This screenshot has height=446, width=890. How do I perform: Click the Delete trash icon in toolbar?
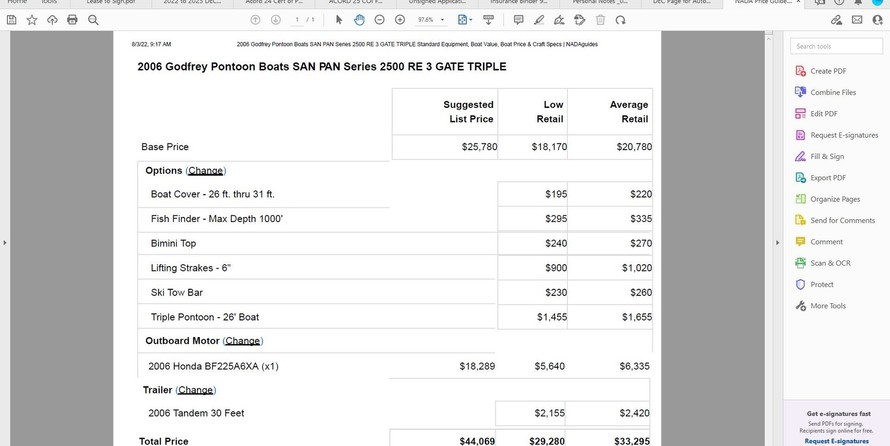click(x=600, y=19)
